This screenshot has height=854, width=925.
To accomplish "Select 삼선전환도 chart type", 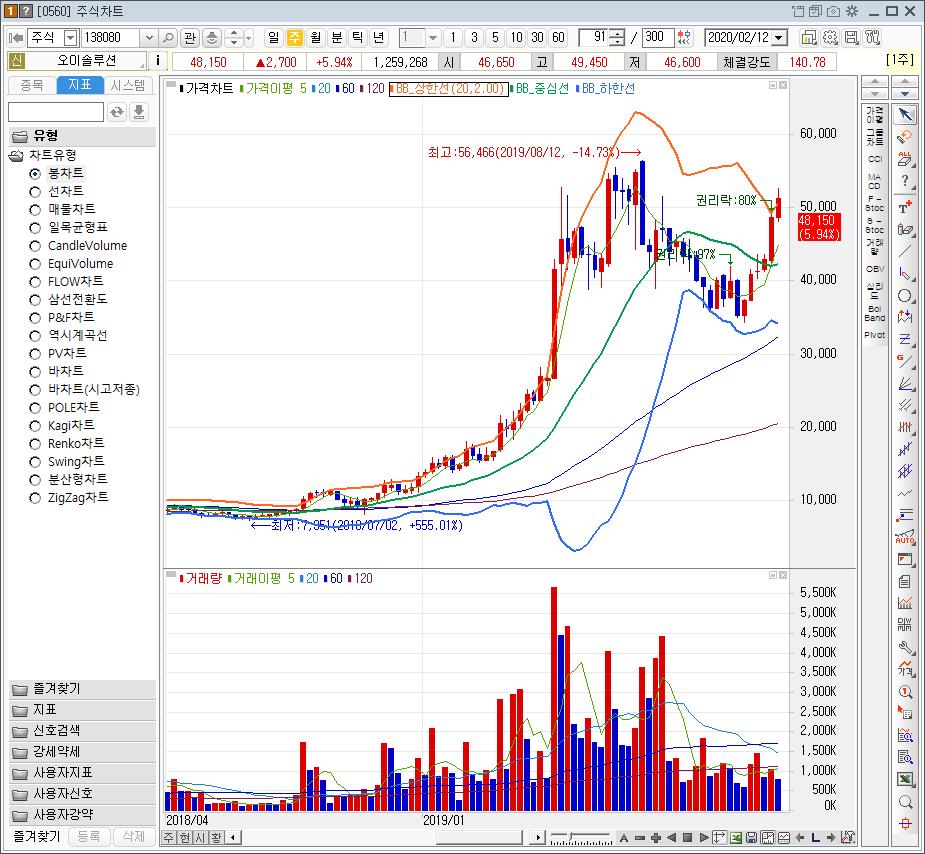I will 68,300.
